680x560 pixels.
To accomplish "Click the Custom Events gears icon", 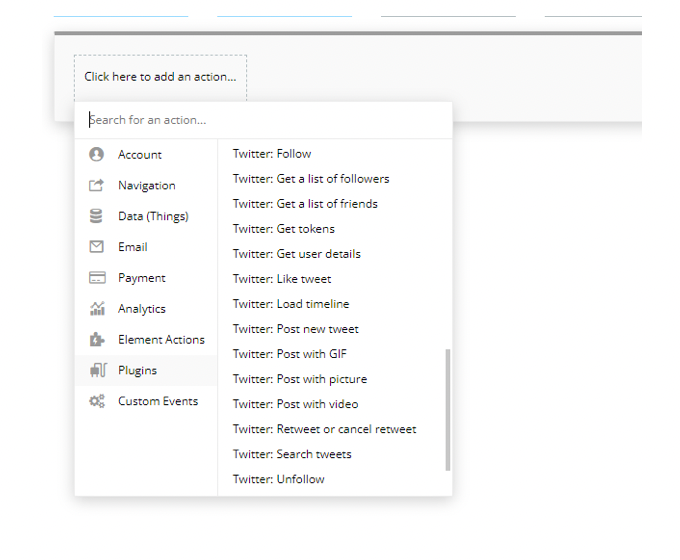I will pyautogui.click(x=97, y=401).
